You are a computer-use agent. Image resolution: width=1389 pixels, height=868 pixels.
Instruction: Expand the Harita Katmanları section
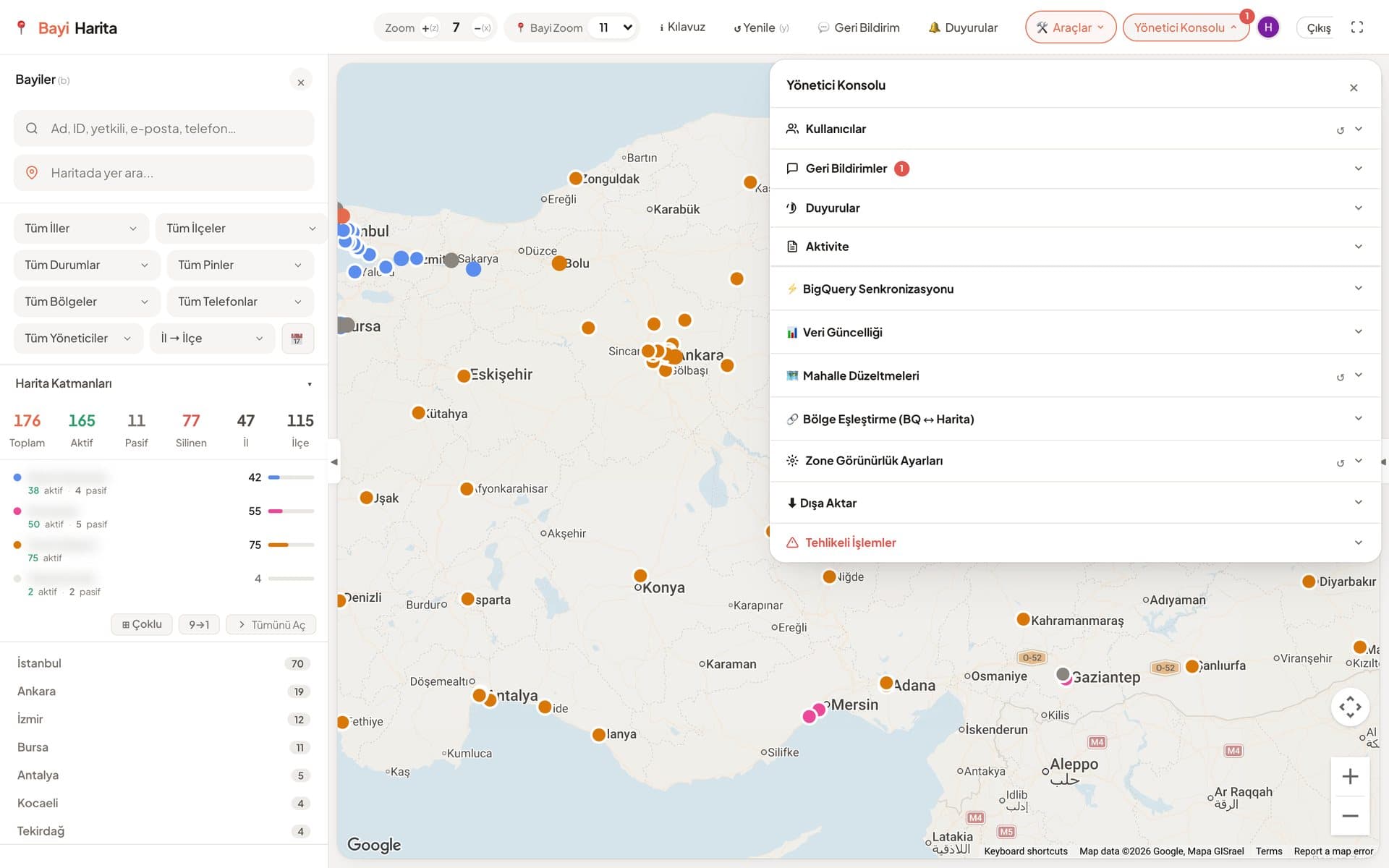(x=163, y=384)
